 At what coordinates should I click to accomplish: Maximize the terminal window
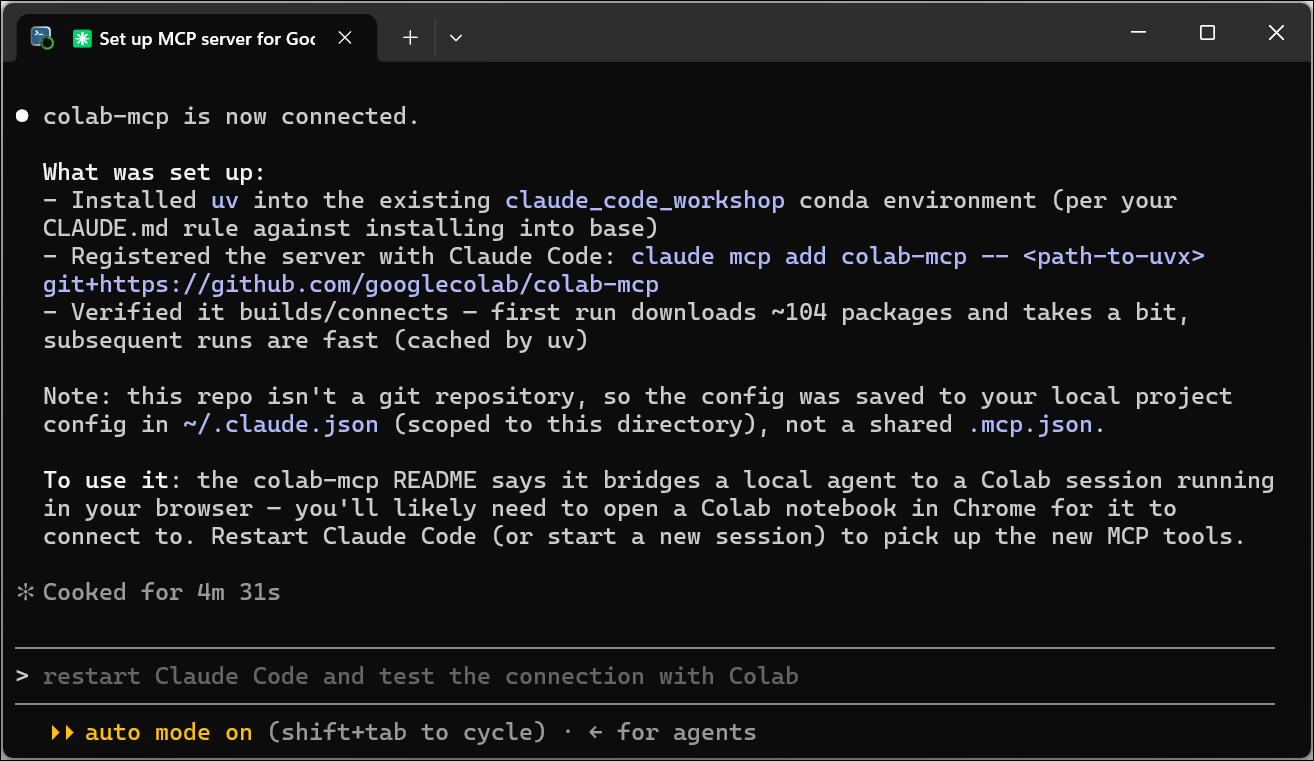click(x=1207, y=33)
